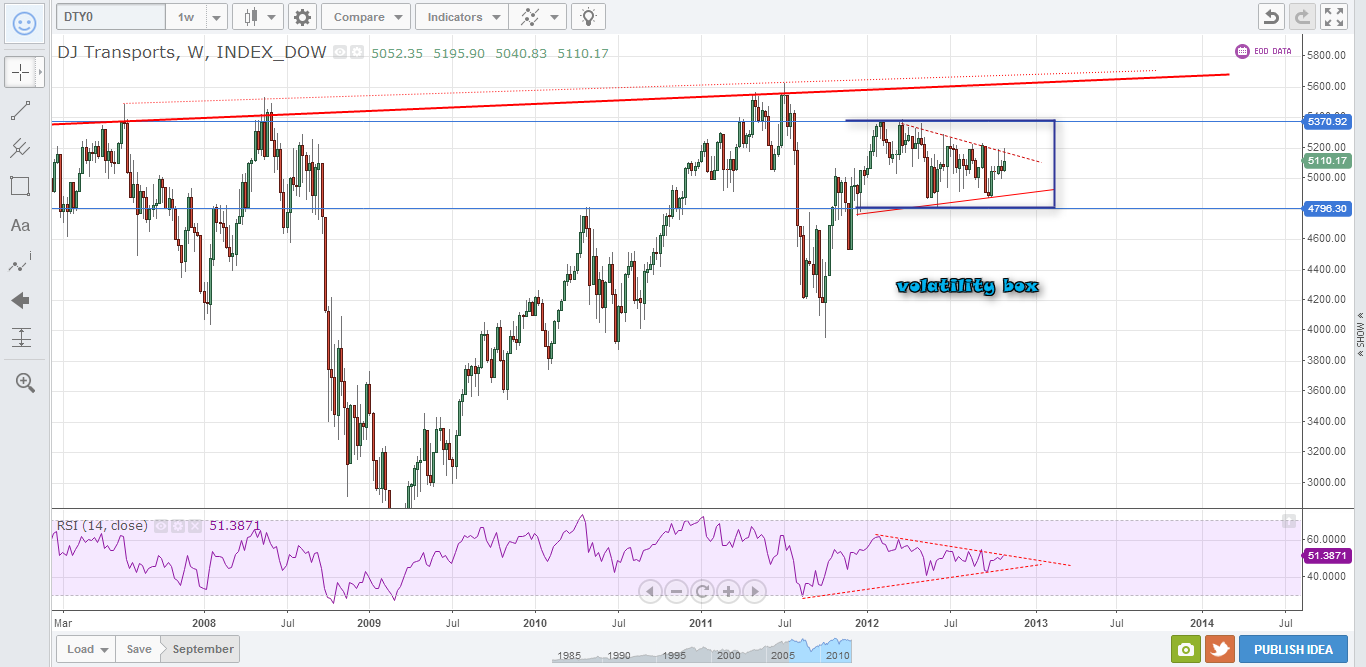This screenshot has width=1366, height=667.
Task: Click the 4796.30 price label
Action: pos(1327,209)
